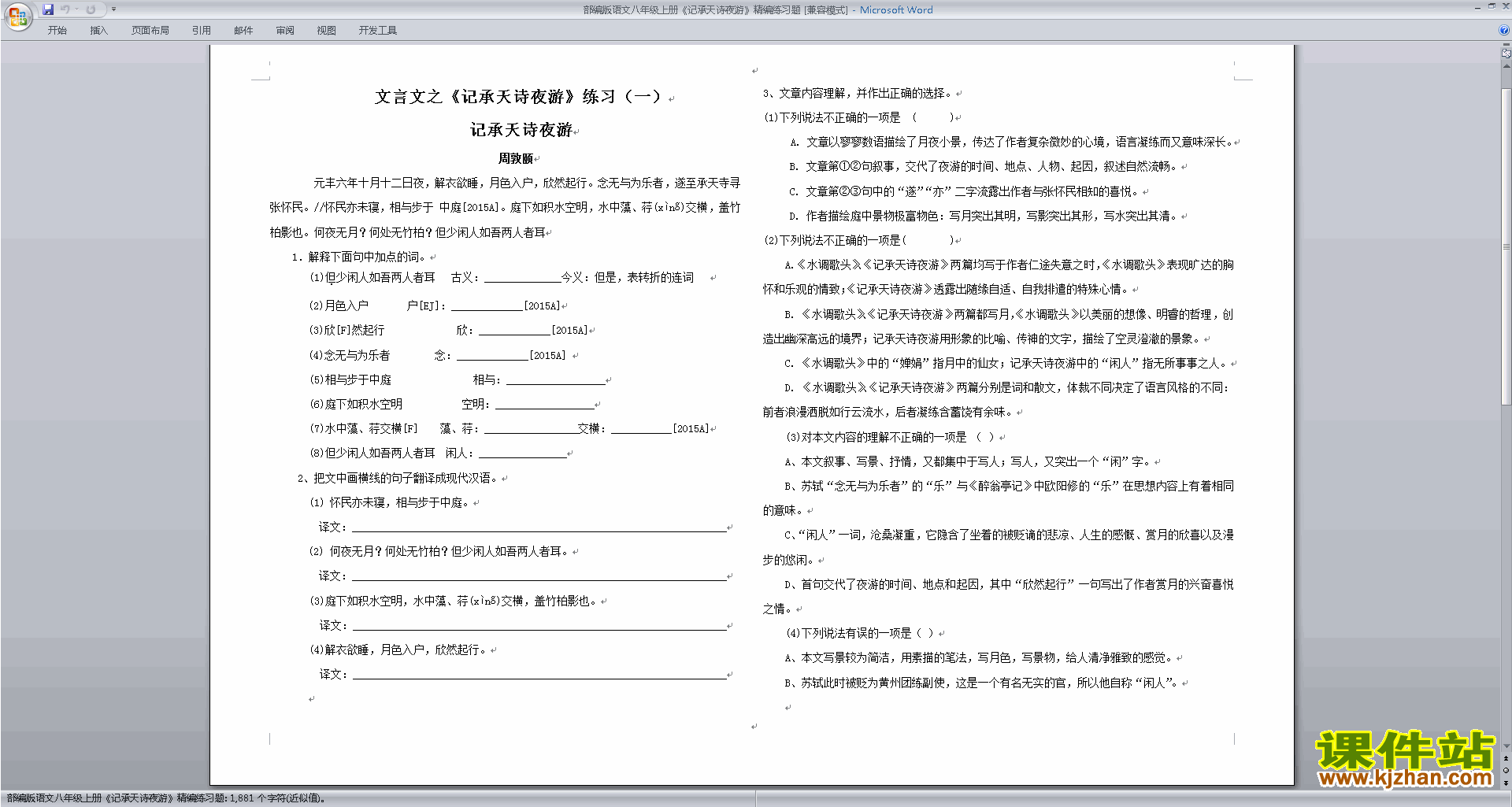The height and width of the screenshot is (807, 1512).
Task: Click the author name 周敦颐
Action: point(516,158)
